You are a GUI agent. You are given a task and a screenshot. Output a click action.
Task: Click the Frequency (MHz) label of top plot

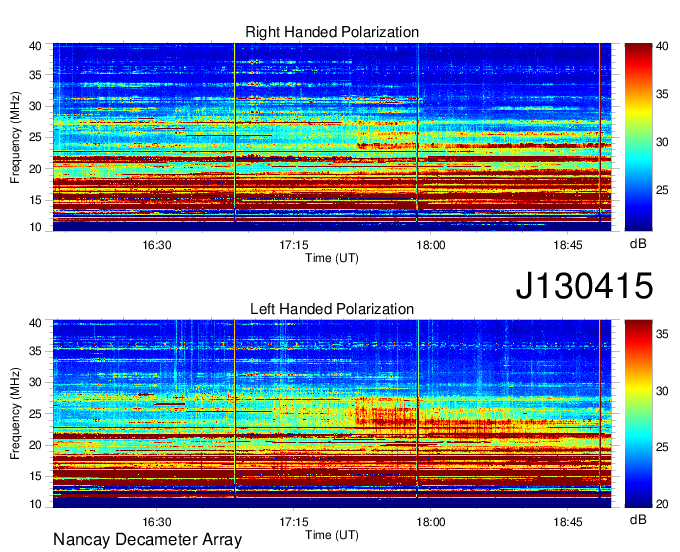(x=15, y=137)
